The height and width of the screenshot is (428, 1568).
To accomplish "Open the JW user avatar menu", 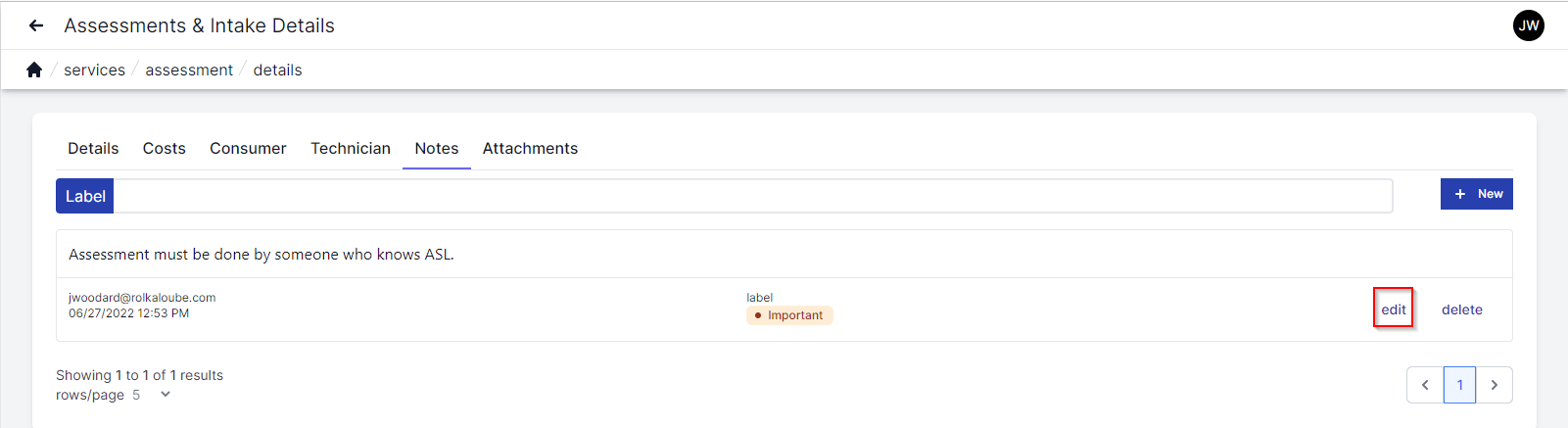I will (x=1528, y=25).
